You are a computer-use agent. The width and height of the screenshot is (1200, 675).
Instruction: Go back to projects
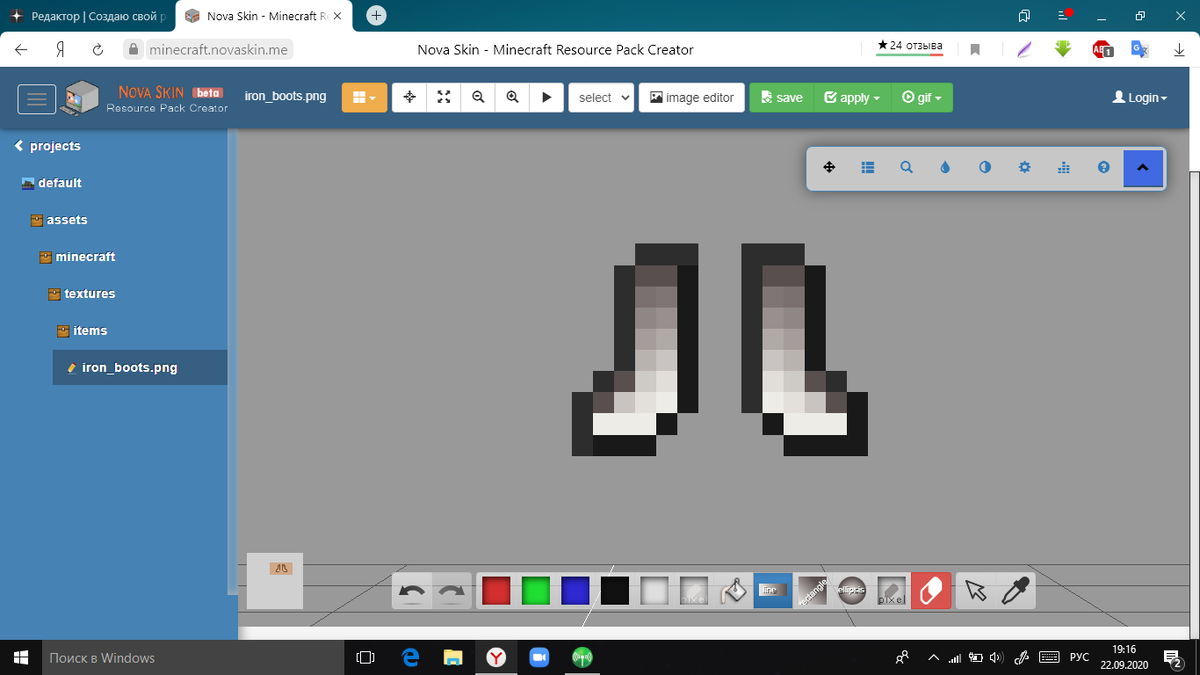click(x=48, y=146)
